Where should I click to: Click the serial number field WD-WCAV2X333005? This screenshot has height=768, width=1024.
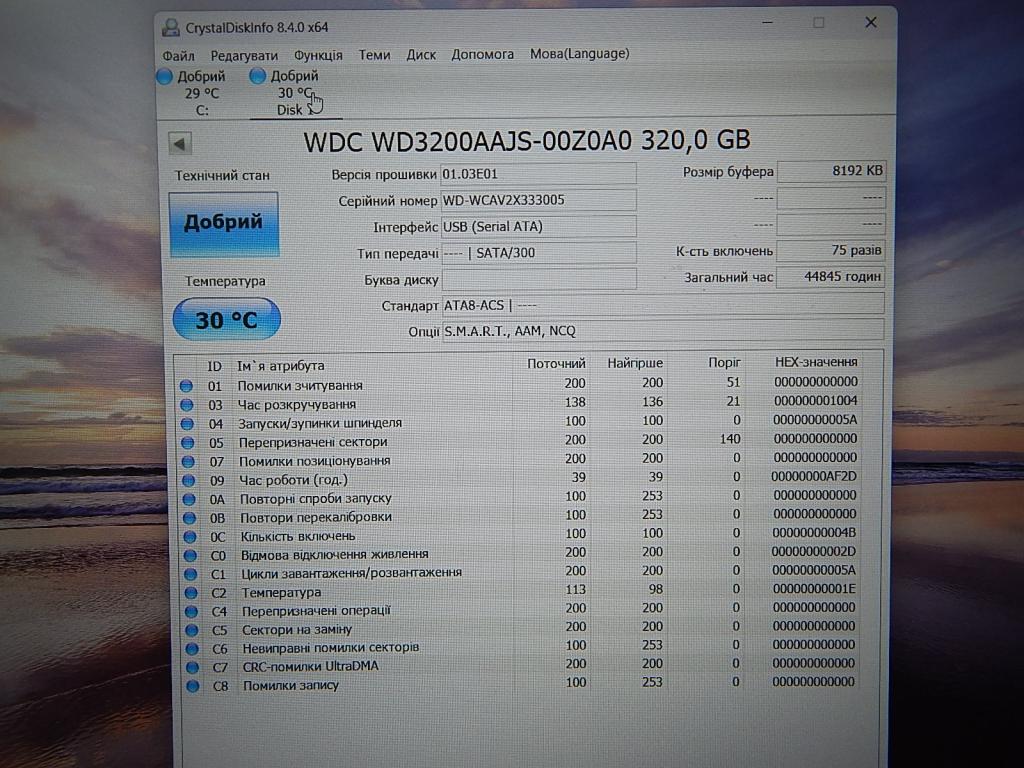[539, 200]
